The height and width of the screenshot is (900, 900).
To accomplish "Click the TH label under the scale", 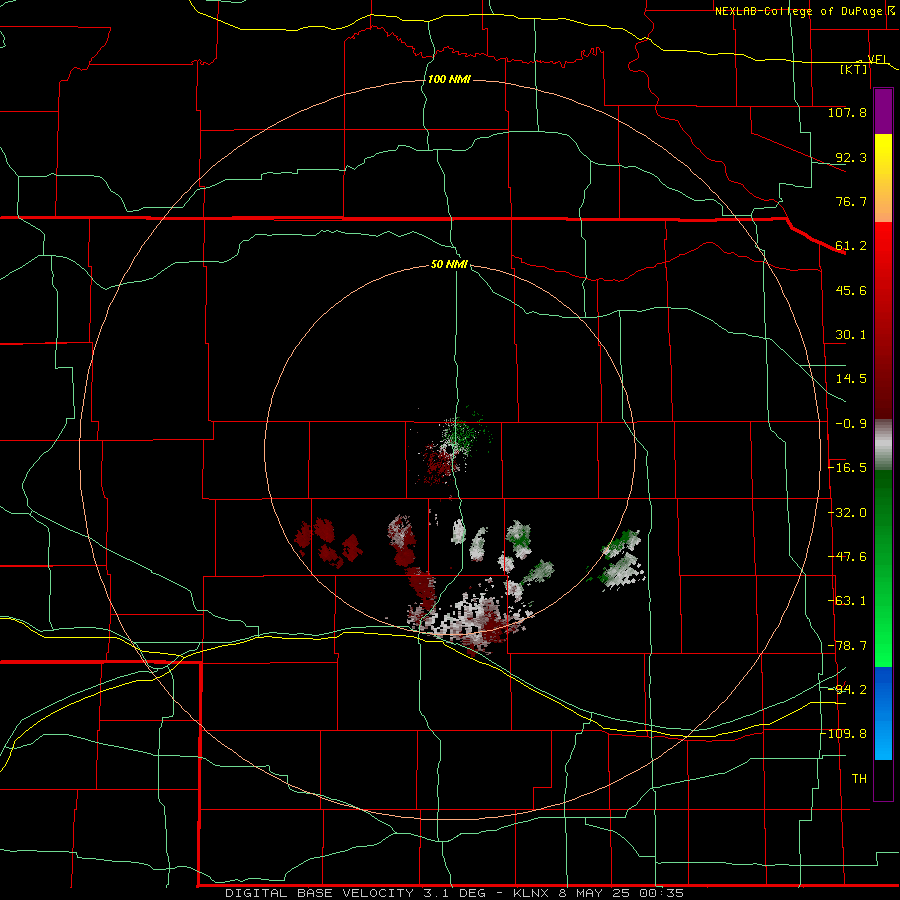I will [859, 779].
